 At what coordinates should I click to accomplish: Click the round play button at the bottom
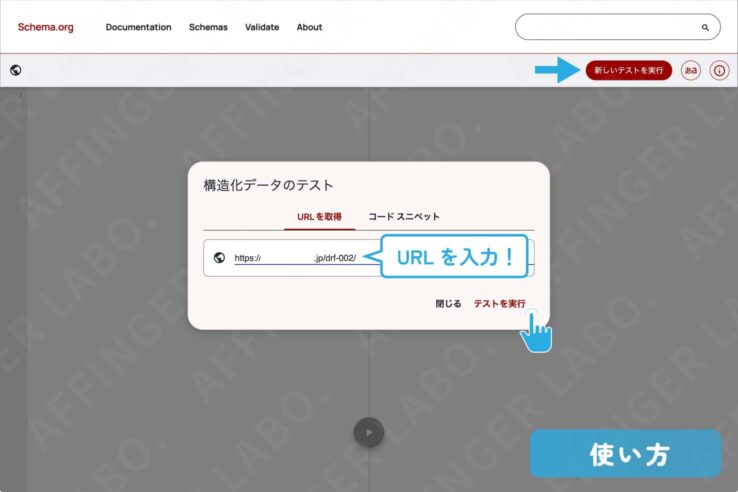coord(369,432)
